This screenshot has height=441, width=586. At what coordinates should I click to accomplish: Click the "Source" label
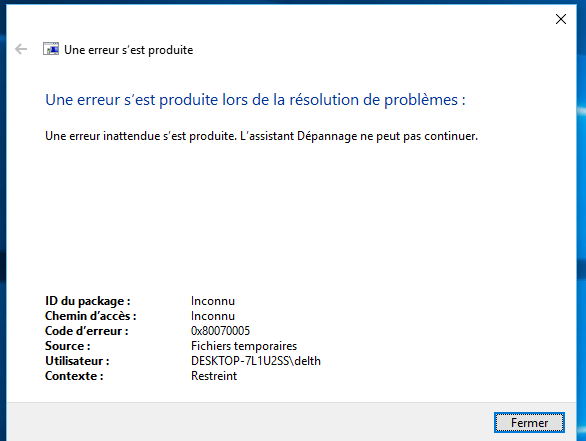click(68, 346)
